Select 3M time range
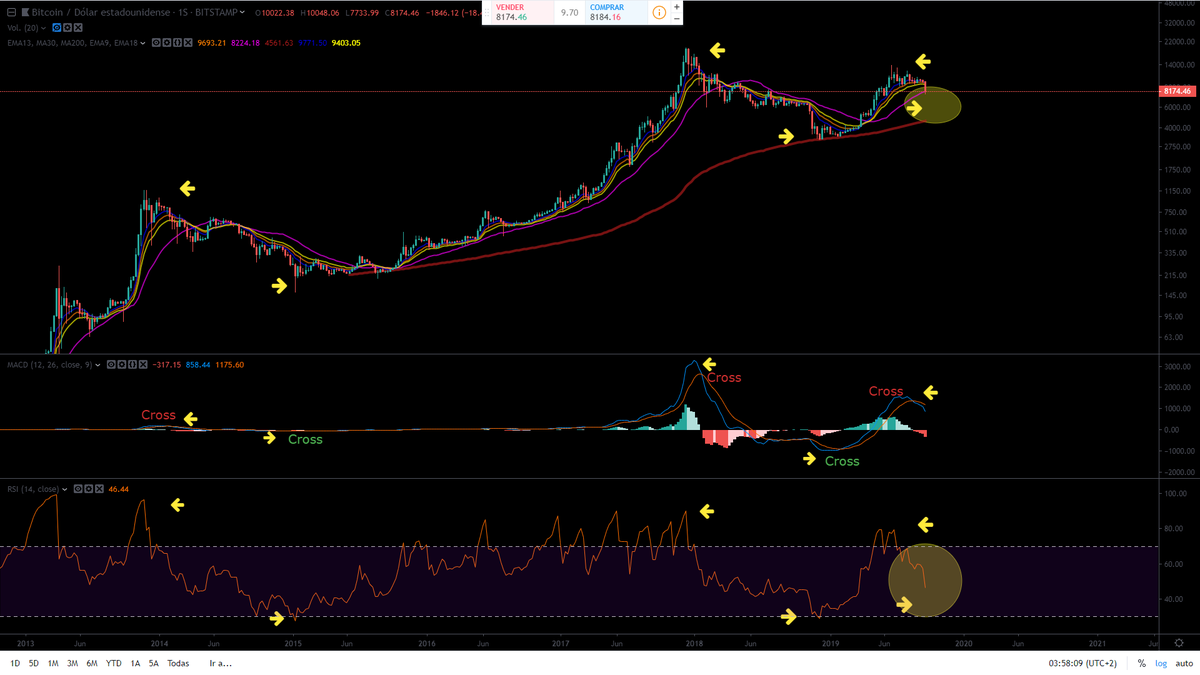This screenshot has width=1200, height=675. point(72,663)
